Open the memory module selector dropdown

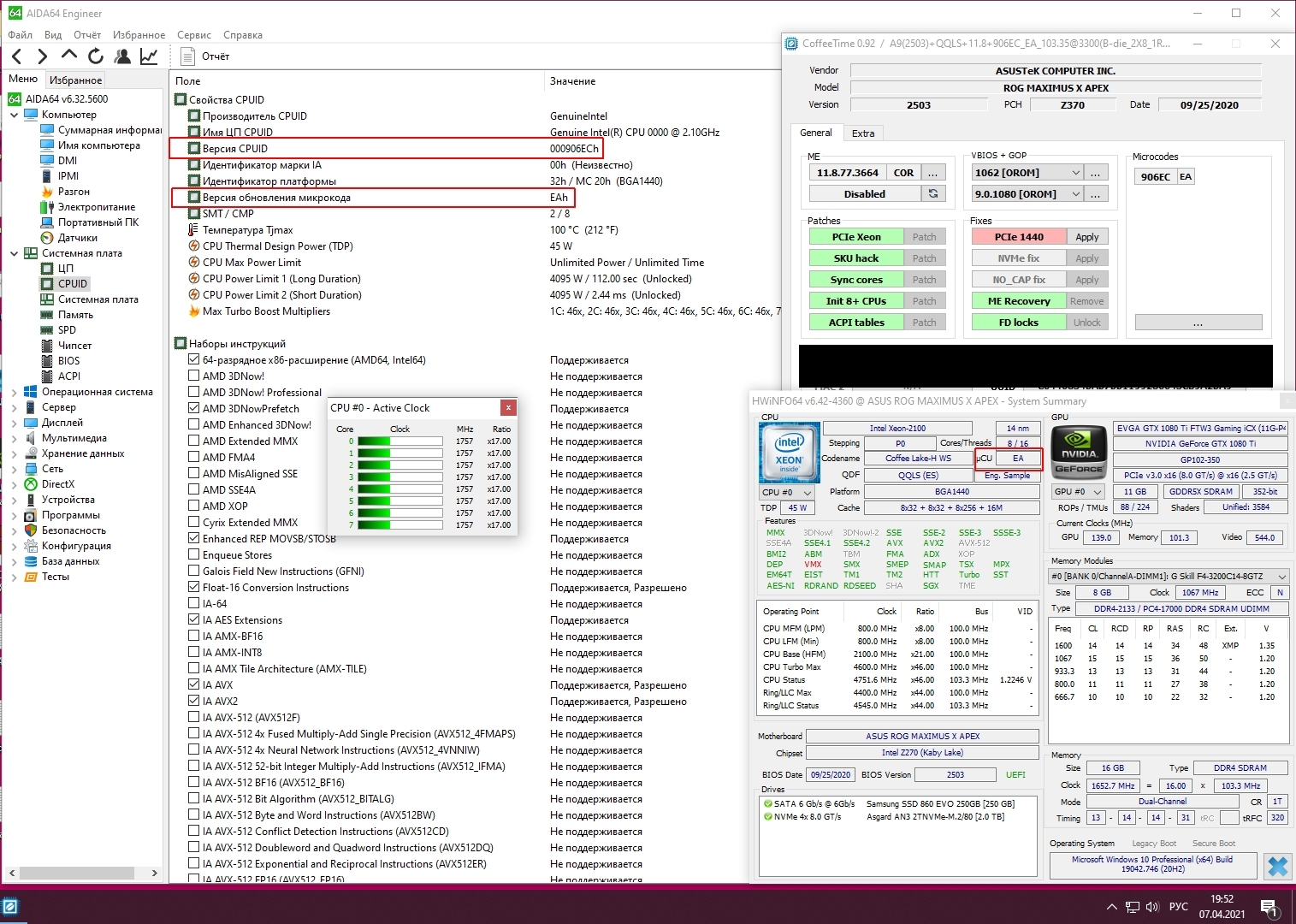point(1169,577)
